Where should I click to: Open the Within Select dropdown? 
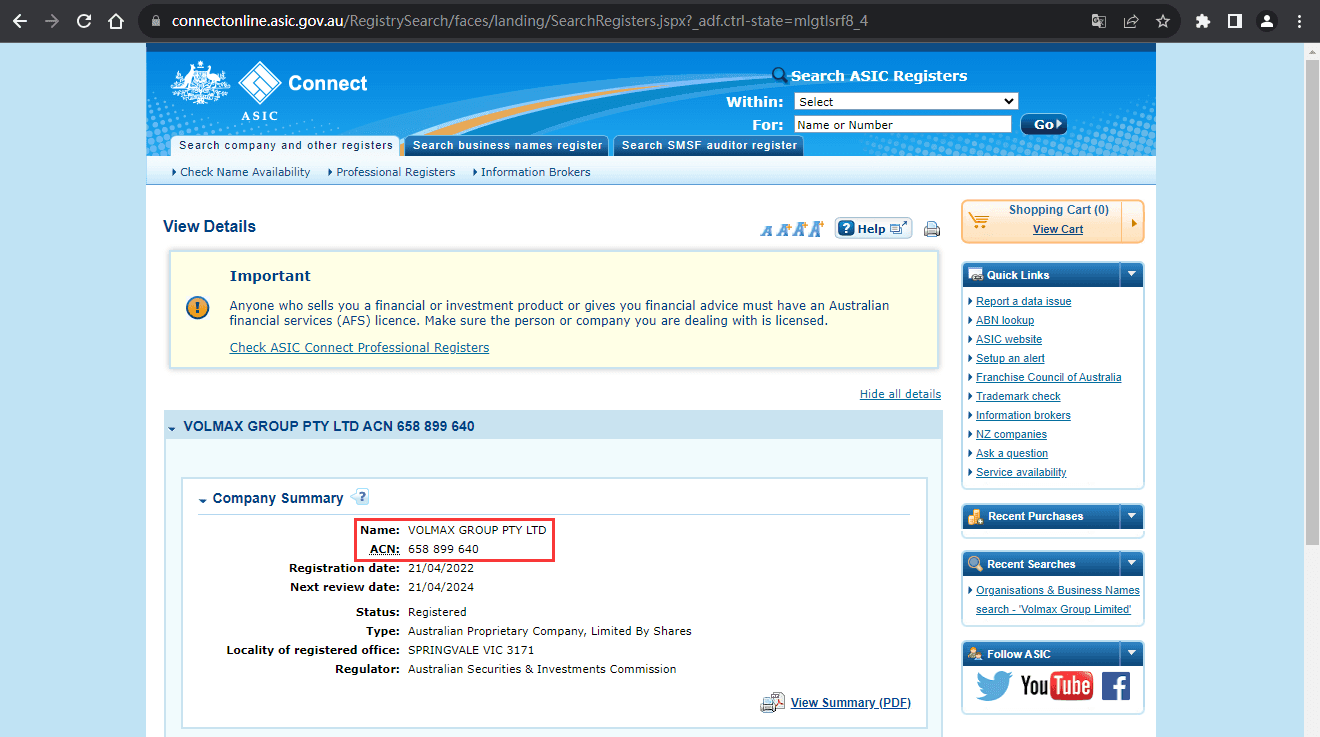coord(906,101)
